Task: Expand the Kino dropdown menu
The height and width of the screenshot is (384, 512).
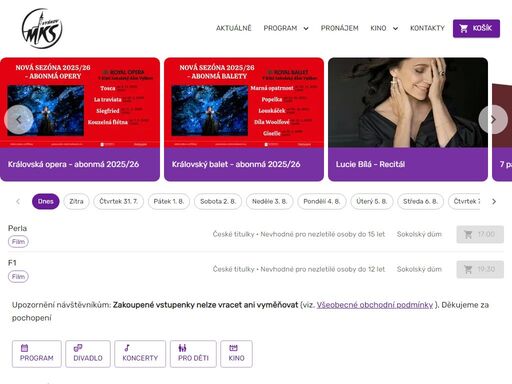Action: coord(384,28)
